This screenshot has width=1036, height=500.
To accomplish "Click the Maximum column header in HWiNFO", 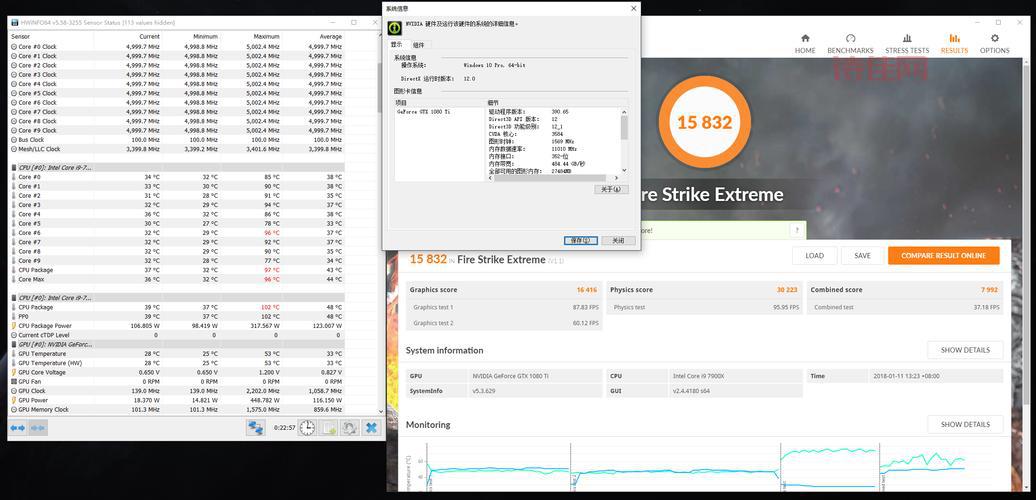I will point(266,37).
